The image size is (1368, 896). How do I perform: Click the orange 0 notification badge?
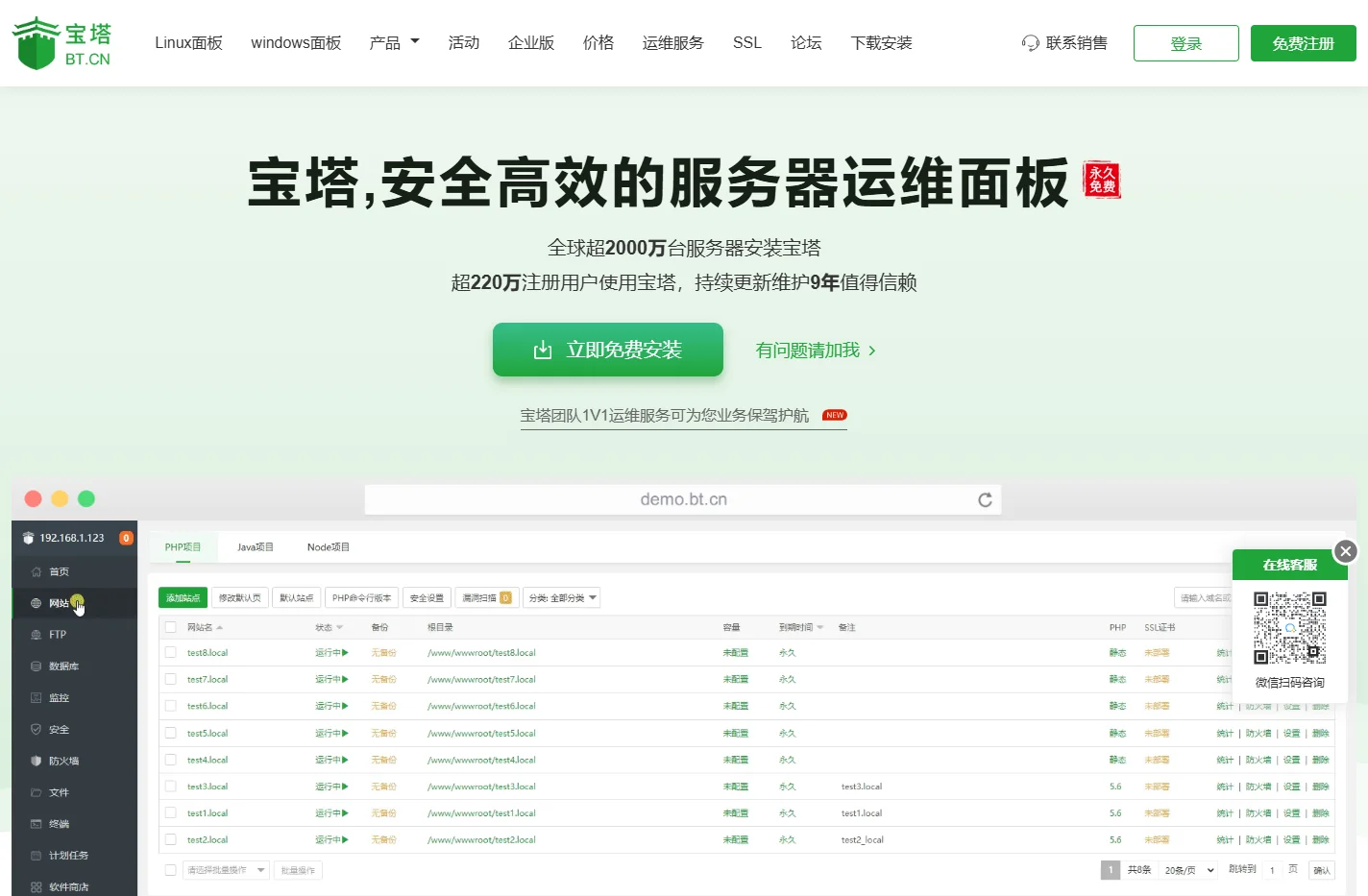126,538
